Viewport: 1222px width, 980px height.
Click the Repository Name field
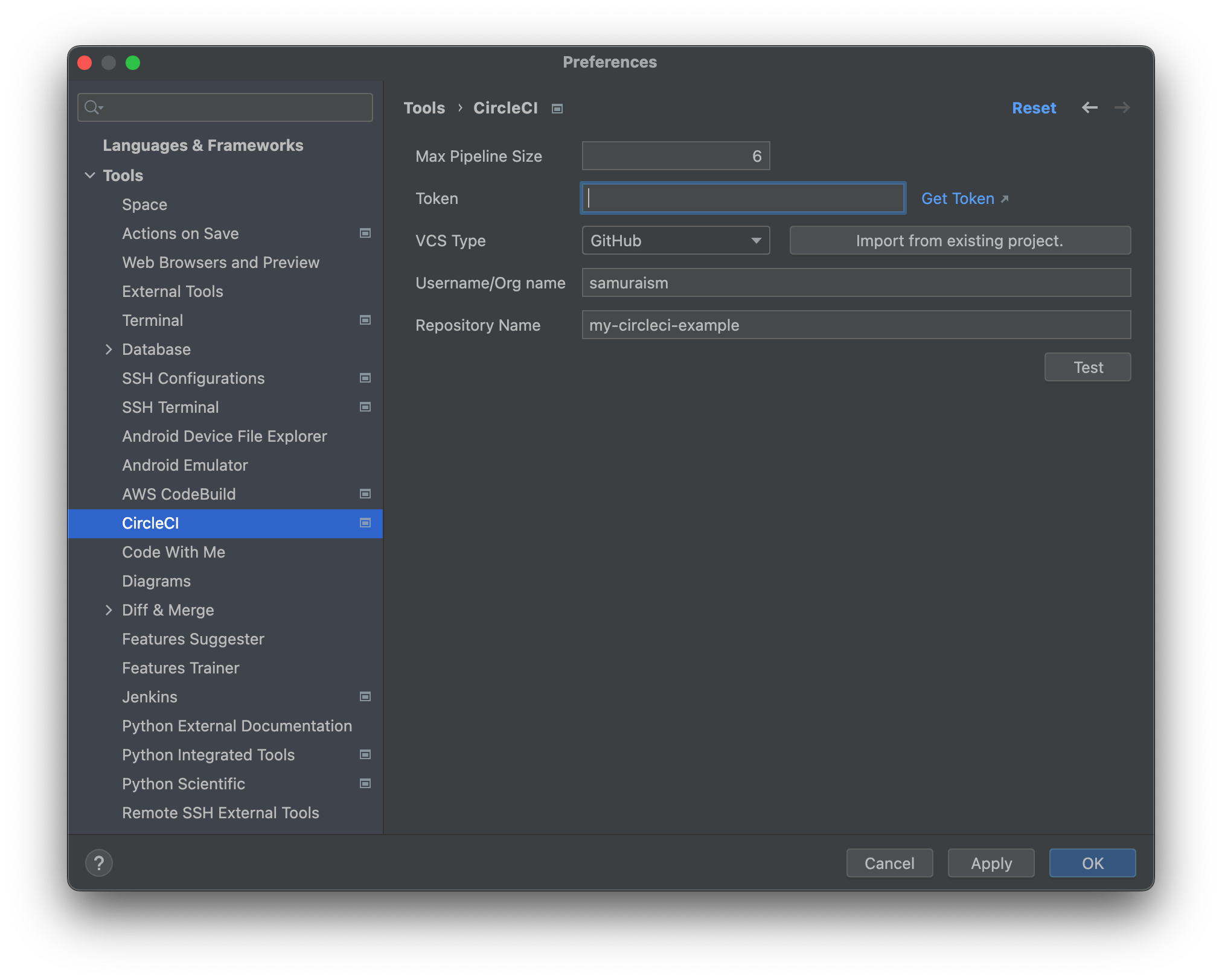[x=856, y=325]
